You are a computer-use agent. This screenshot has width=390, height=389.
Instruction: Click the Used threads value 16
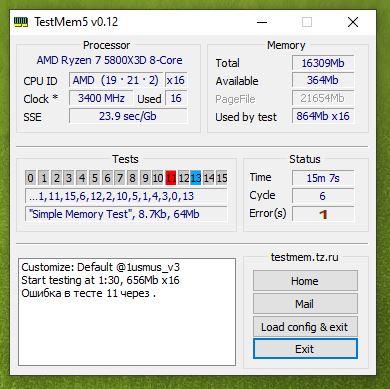[176, 98]
